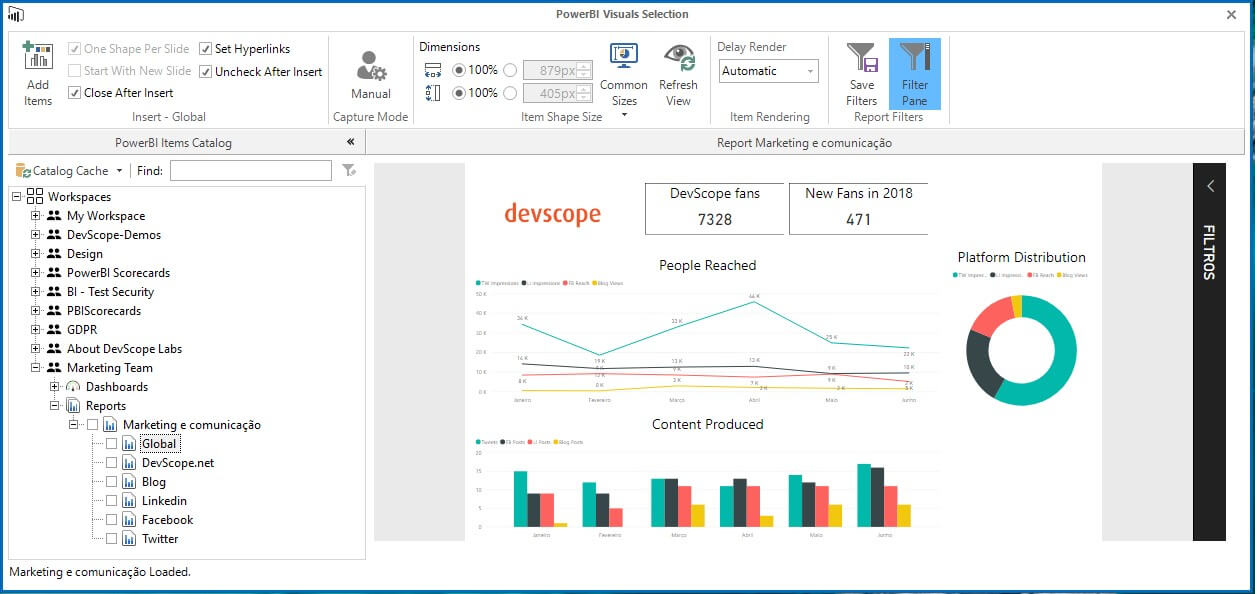Click the Manual capture mode icon

[370, 68]
